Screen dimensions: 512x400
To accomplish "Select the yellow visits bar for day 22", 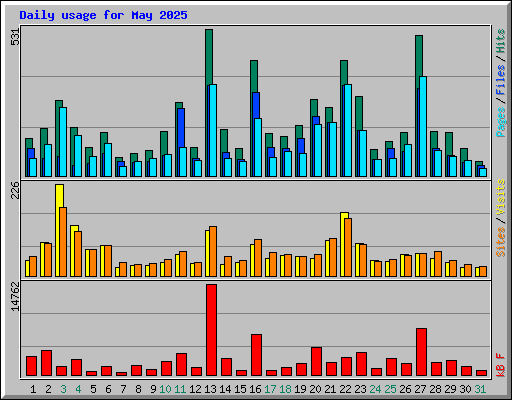I will click(x=344, y=244).
